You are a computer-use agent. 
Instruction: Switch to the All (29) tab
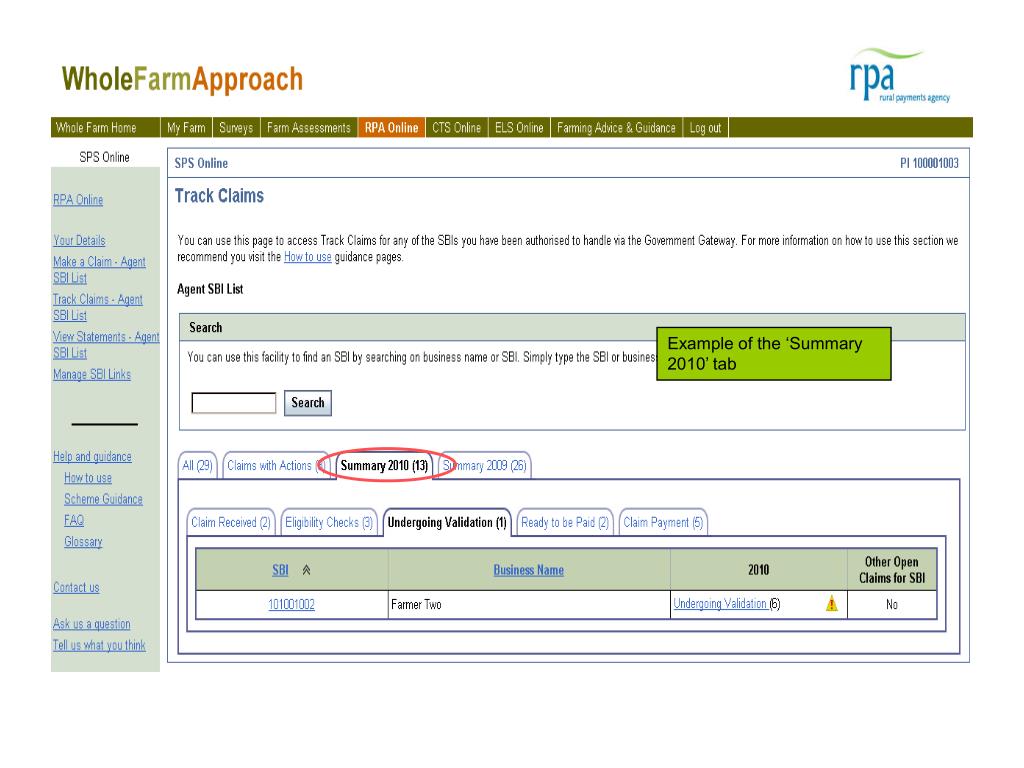pyautogui.click(x=197, y=466)
